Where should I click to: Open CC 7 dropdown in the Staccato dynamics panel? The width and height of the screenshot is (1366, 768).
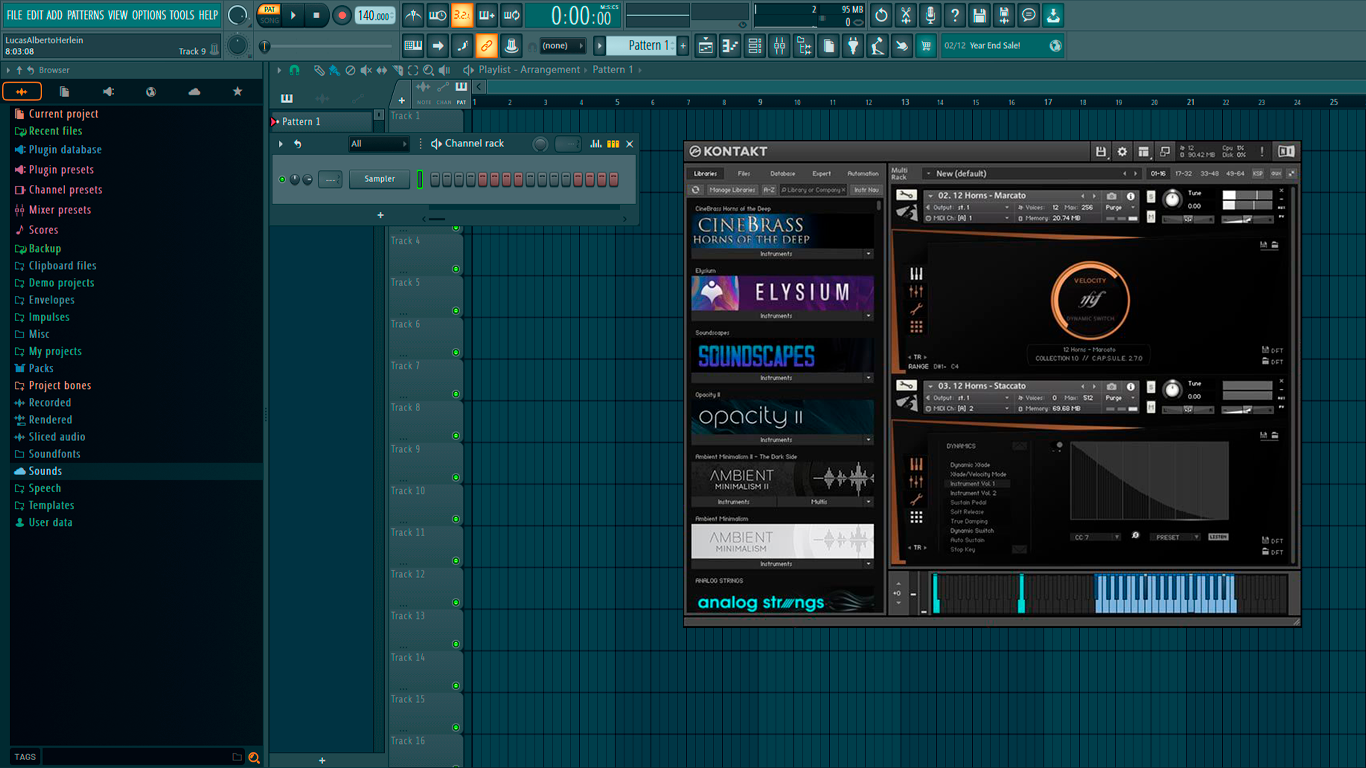pyautogui.click(x=1095, y=537)
